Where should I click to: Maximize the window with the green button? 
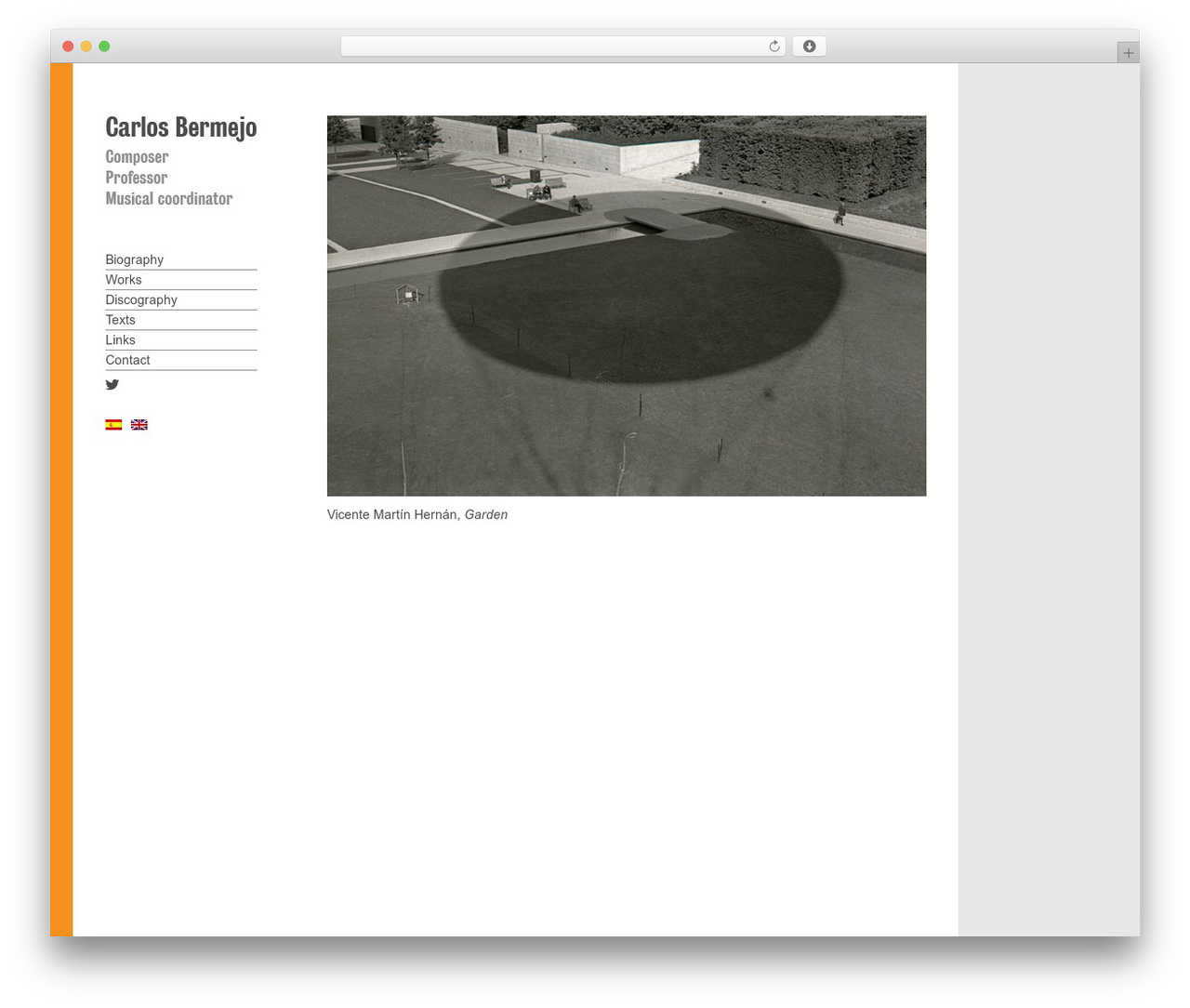(104, 46)
